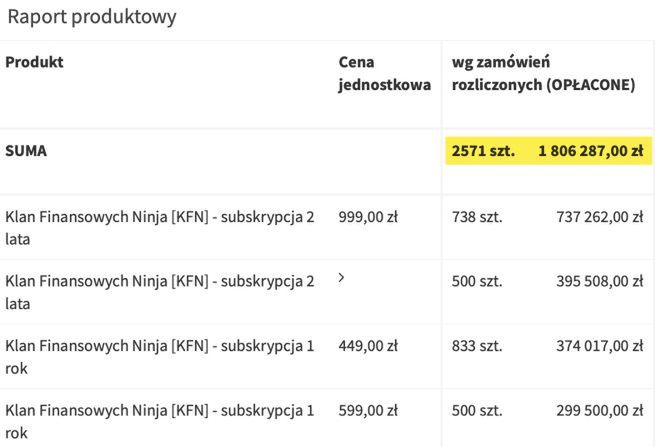Click the '395 508,00 zł' amount

point(600,282)
